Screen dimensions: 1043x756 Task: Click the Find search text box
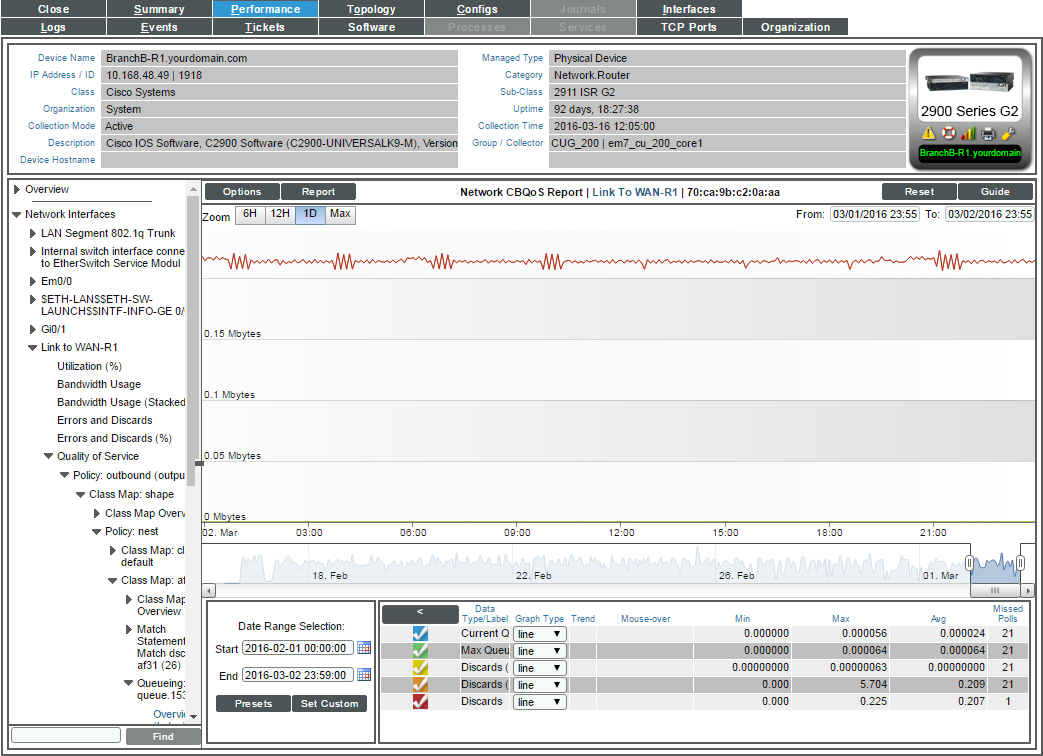point(66,735)
